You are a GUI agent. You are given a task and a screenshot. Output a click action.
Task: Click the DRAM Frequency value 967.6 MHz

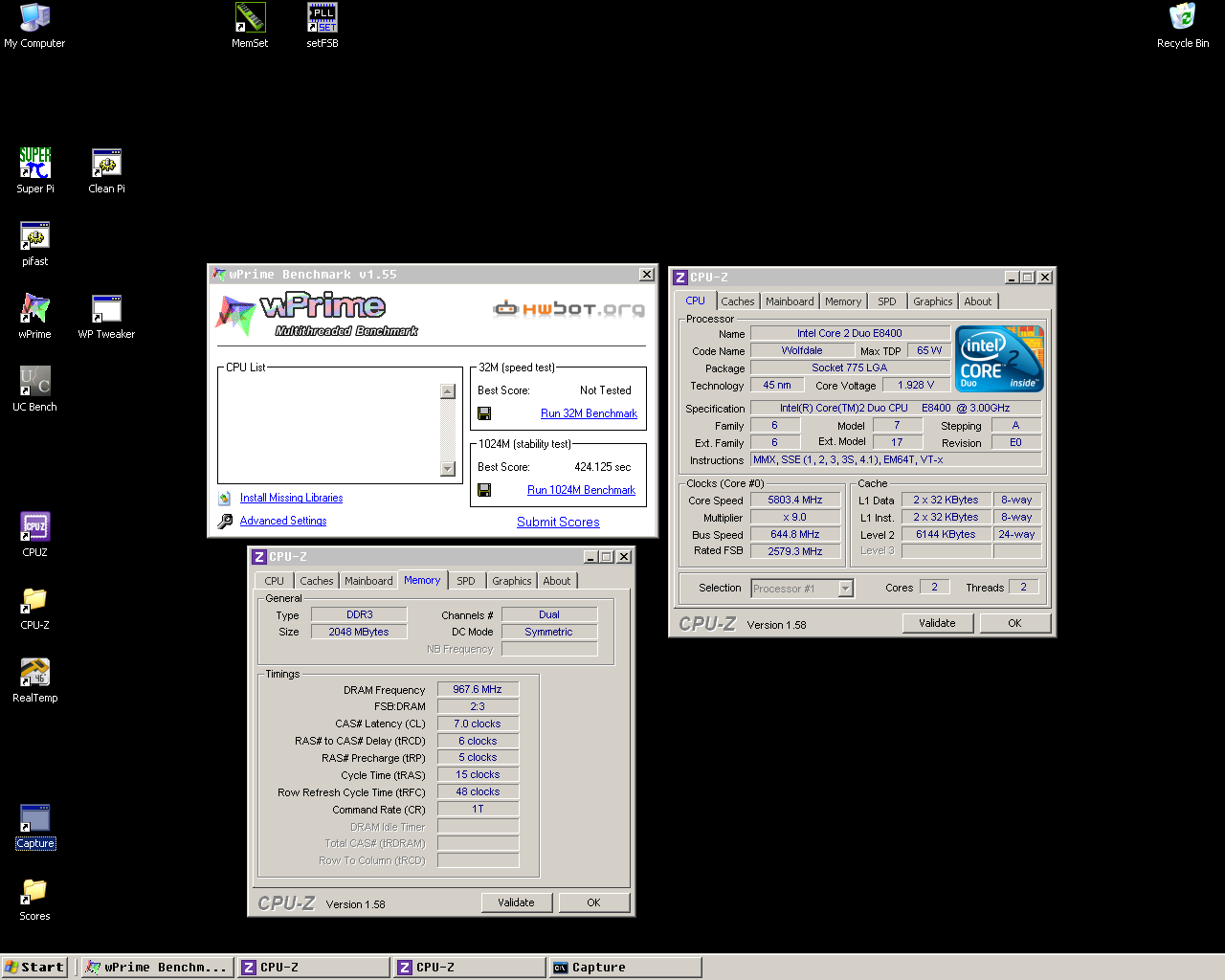coord(478,689)
